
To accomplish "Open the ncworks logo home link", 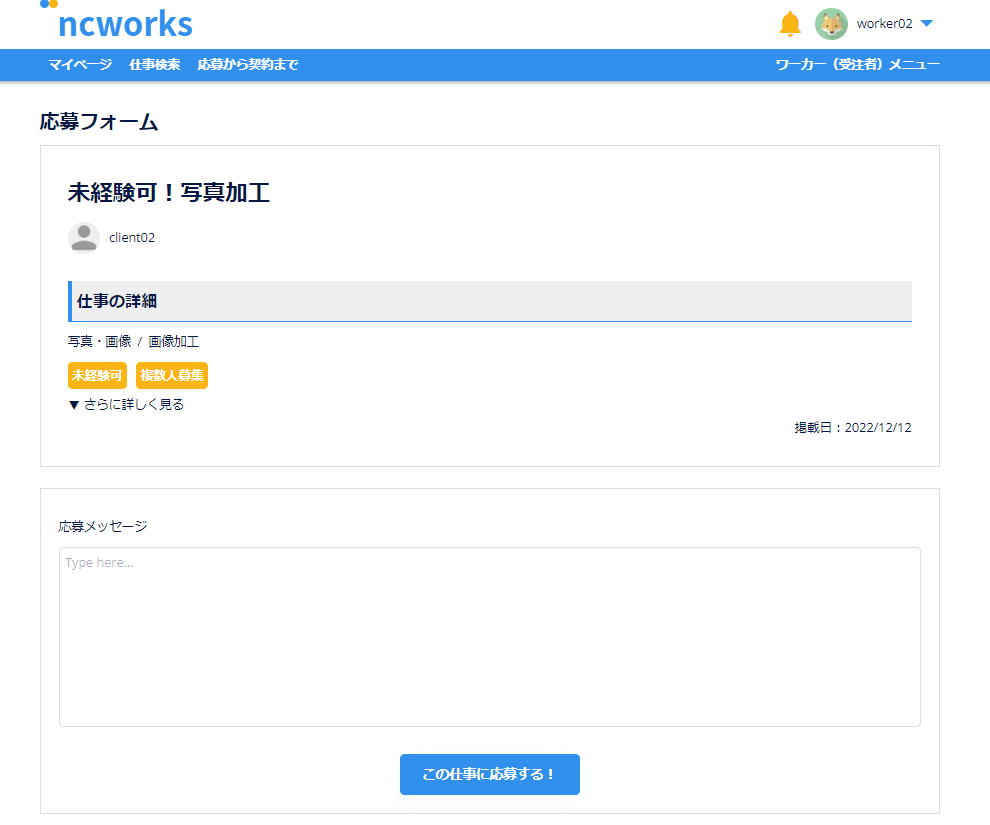I will tap(117, 21).
